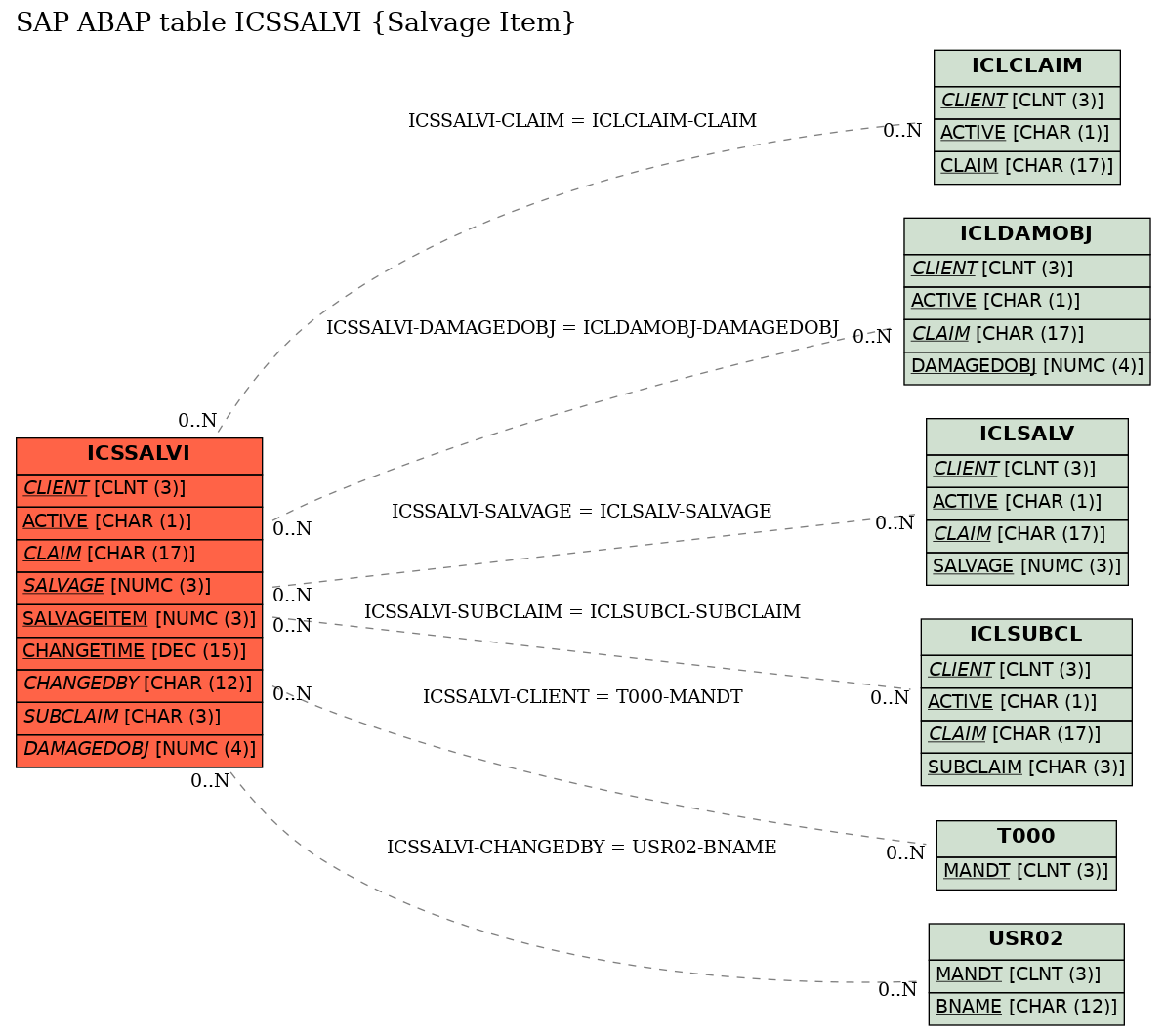Select CHANGETIME [DEC (15)] field

pyautogui.click(x=139, y=651)
